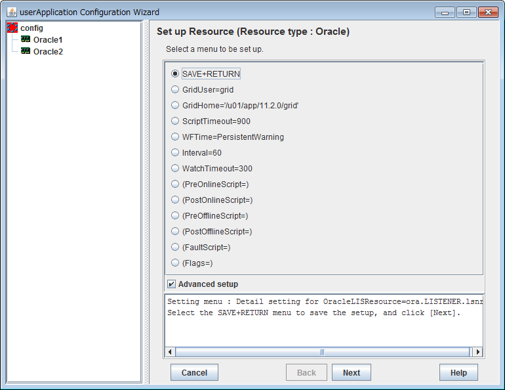Click Next to proceed
The height and width of the screenshot is (390, 505).
tap(351, 372)
